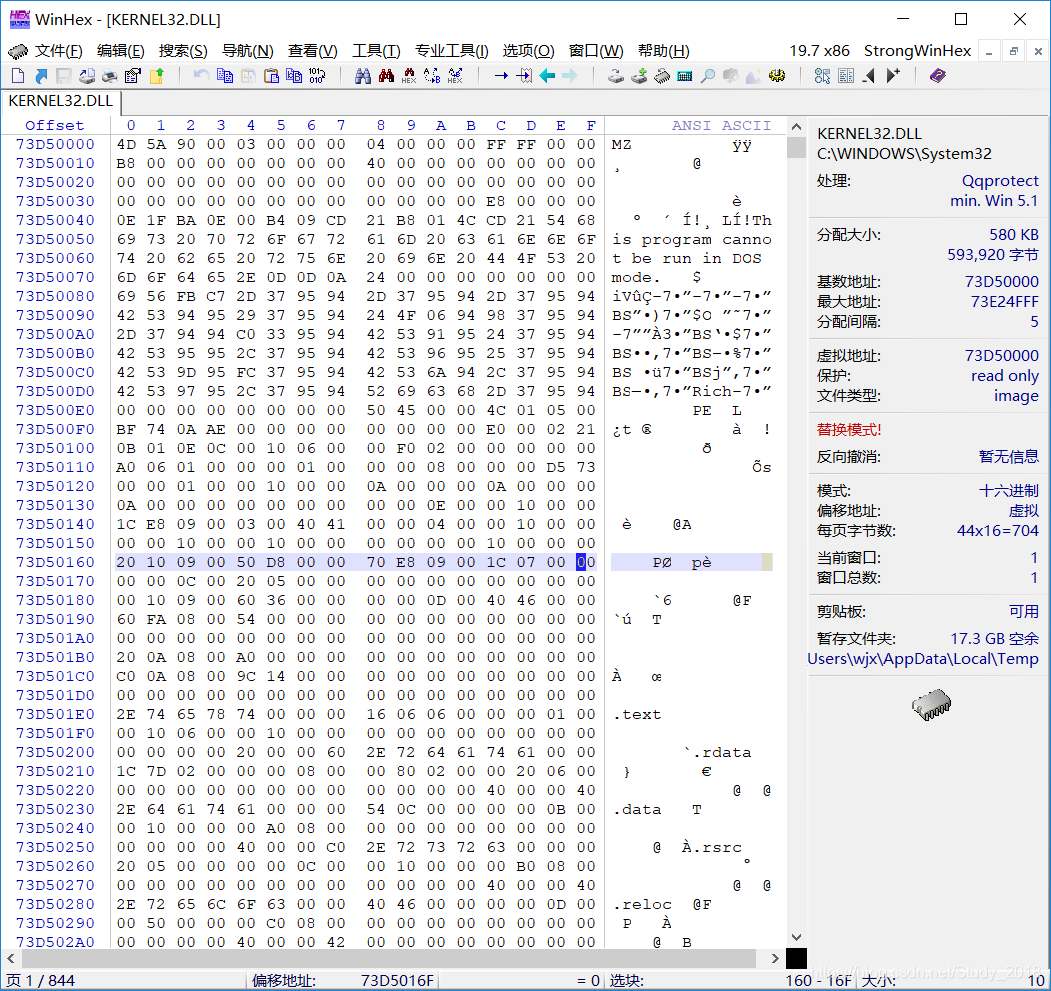Open the 查看(V) menu
Viewport: 1051px width, 991px height.
point(312,51)
